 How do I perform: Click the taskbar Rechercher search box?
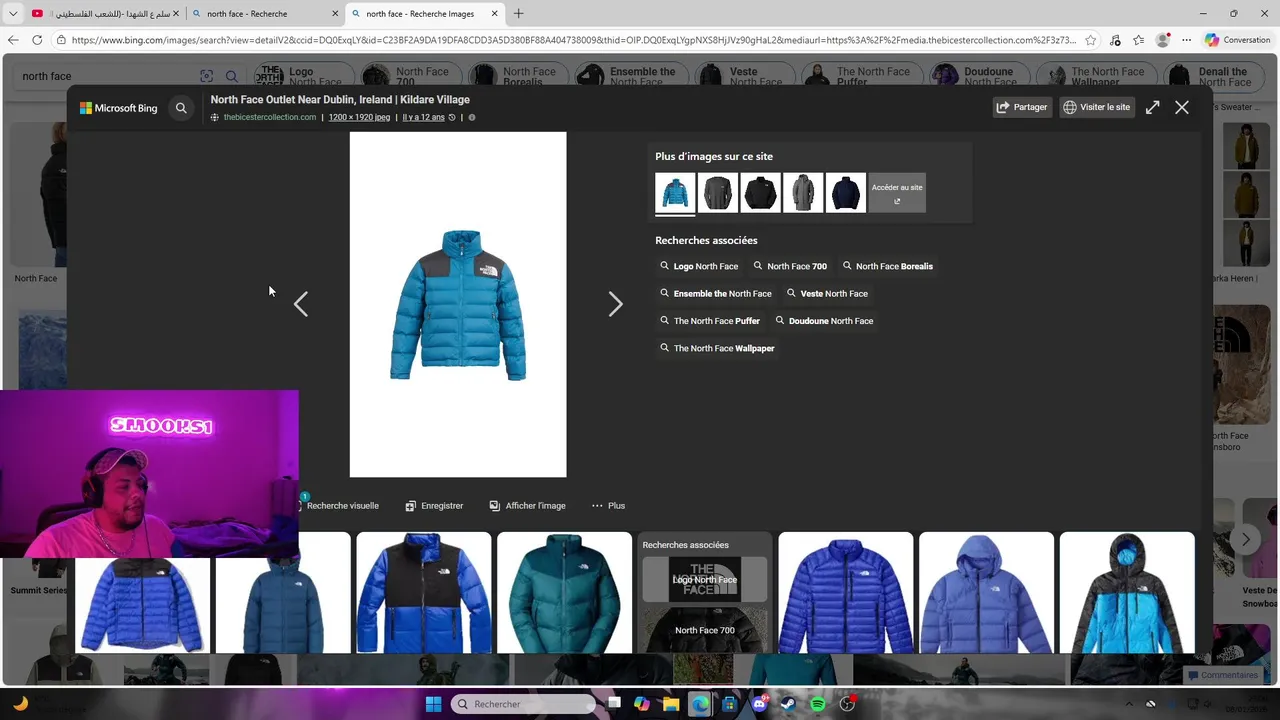(522, 704)
